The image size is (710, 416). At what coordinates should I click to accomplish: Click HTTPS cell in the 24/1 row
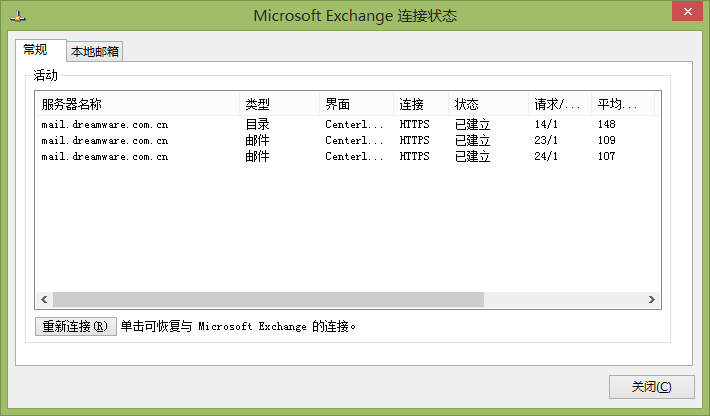414,156
